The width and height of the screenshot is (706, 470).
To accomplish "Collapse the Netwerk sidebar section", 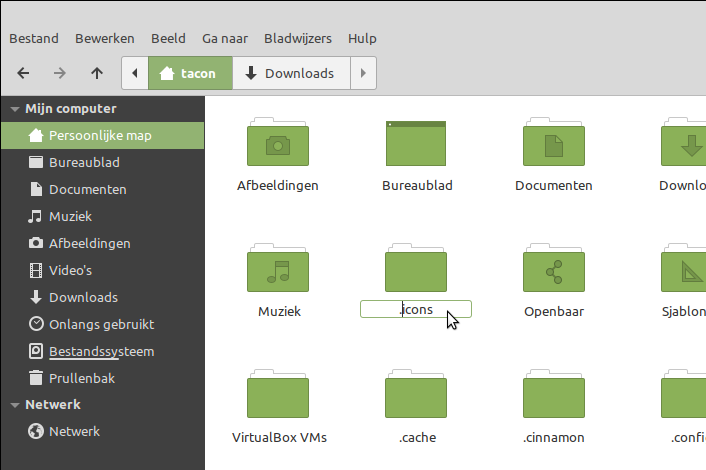I will pos(15,405).
